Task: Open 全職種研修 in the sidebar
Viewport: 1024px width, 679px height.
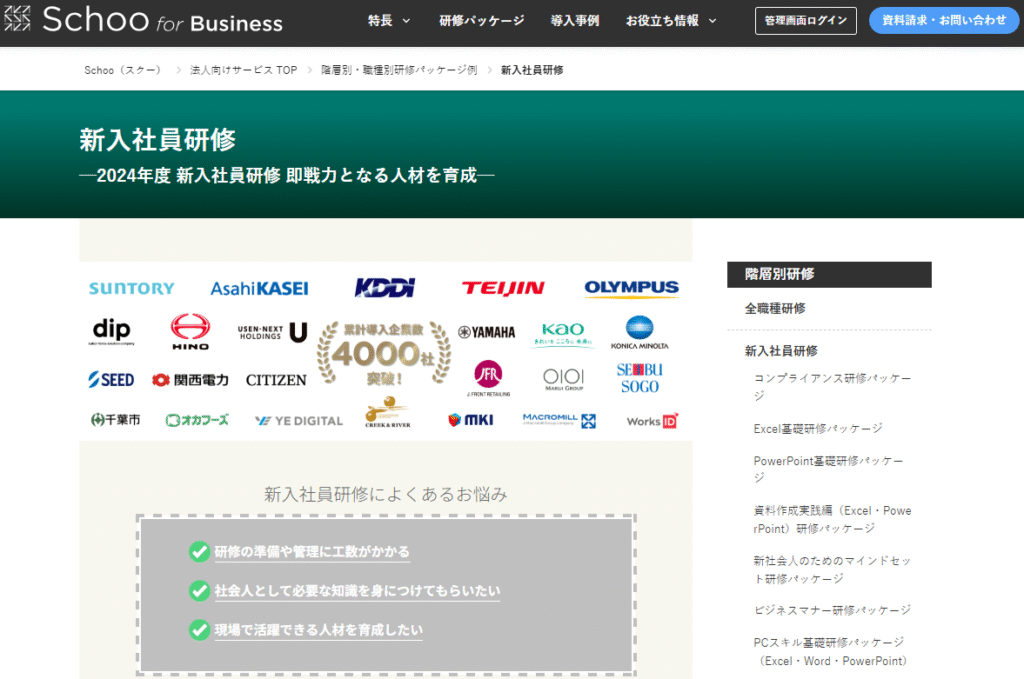Action: coord(775,308)
